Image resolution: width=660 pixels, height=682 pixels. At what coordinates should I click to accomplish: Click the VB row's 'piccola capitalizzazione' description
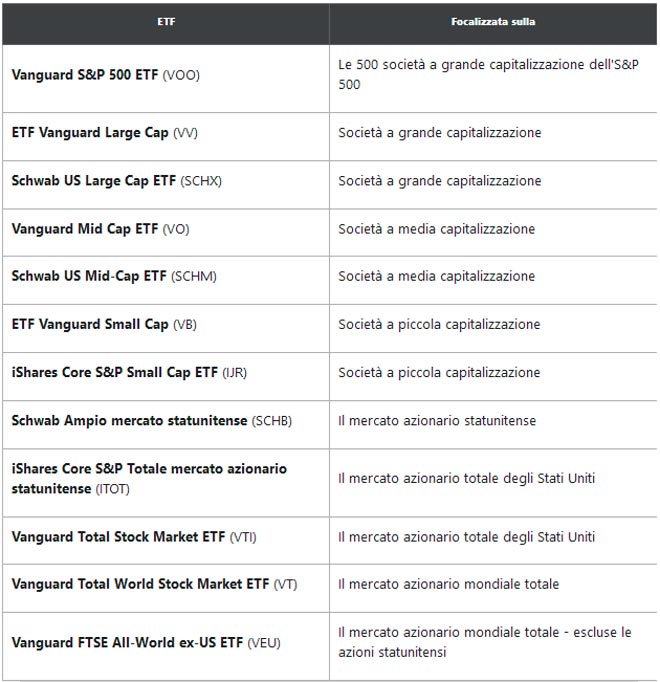click(x=439, y=324)
